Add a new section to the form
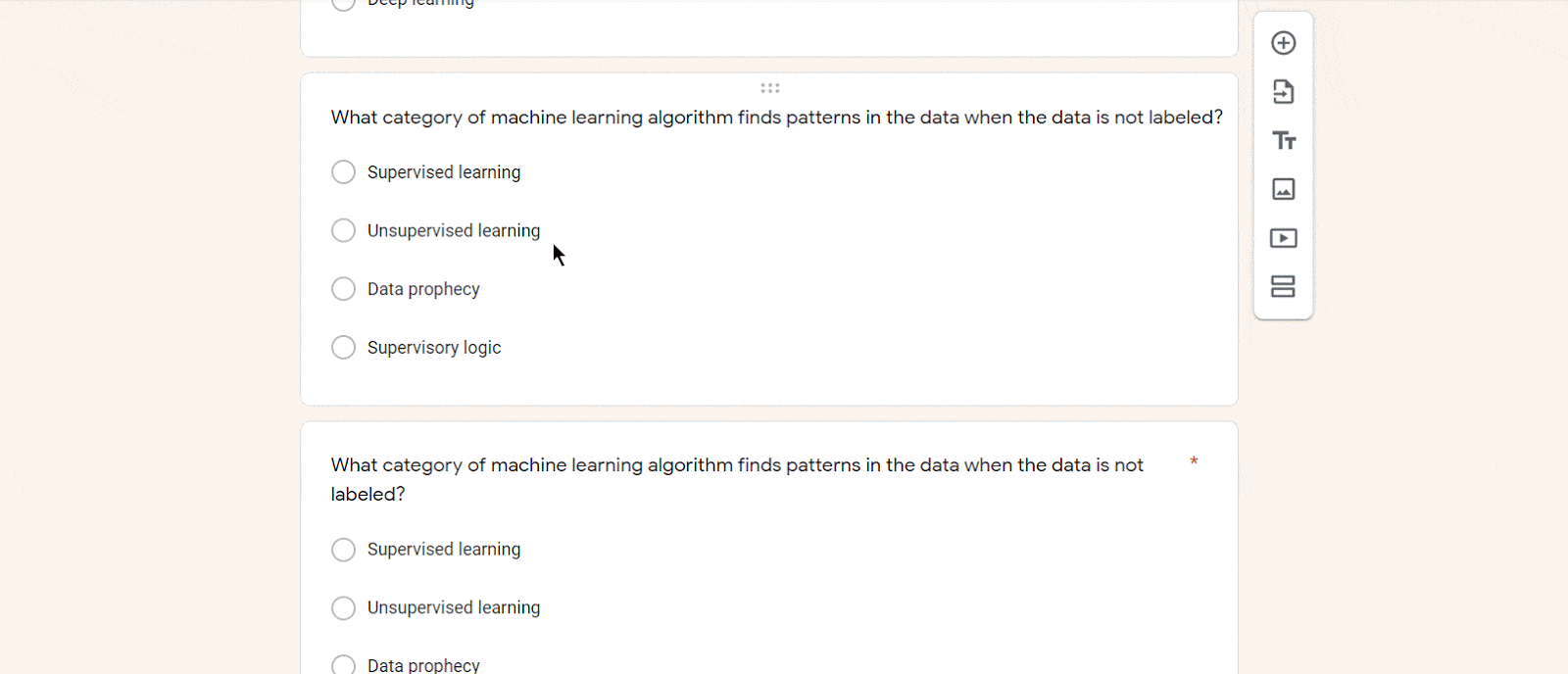Screen dimensions: 1568x674 click(x=1283, y=286)
